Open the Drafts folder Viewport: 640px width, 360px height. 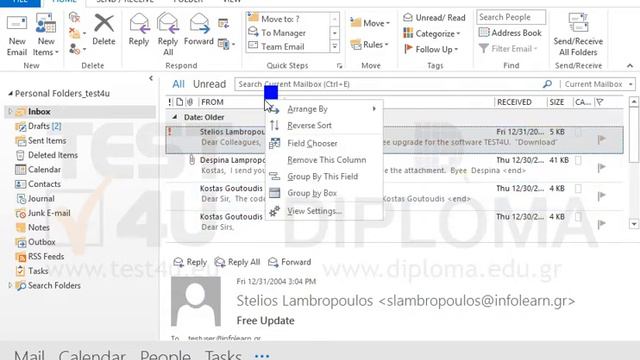pos(38,126)
